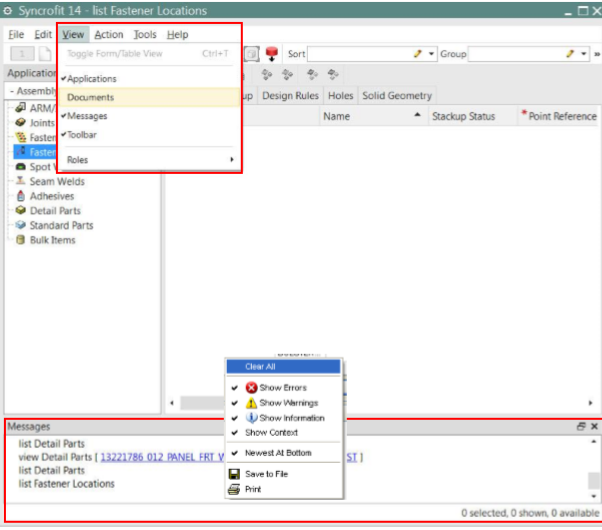The width and height of the screenshot is (602, 530).
Task: Click the Name column header
Action: point(374,116)
